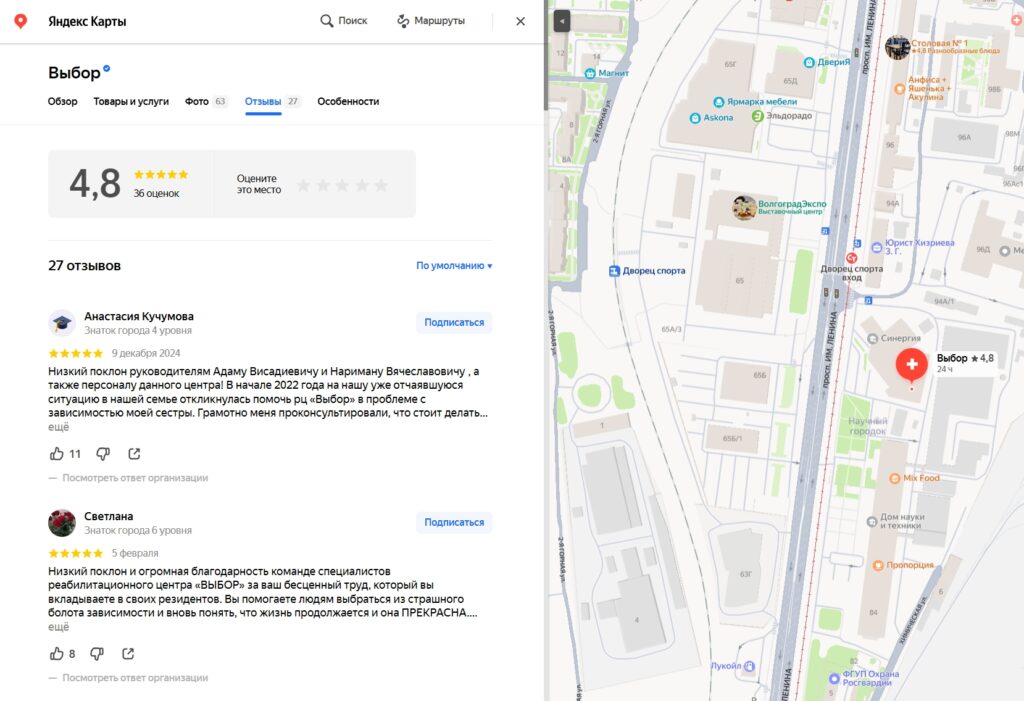This screenshot has width=1024, height=701.
Task: Rate this place five stars
Action: [381, 185]
